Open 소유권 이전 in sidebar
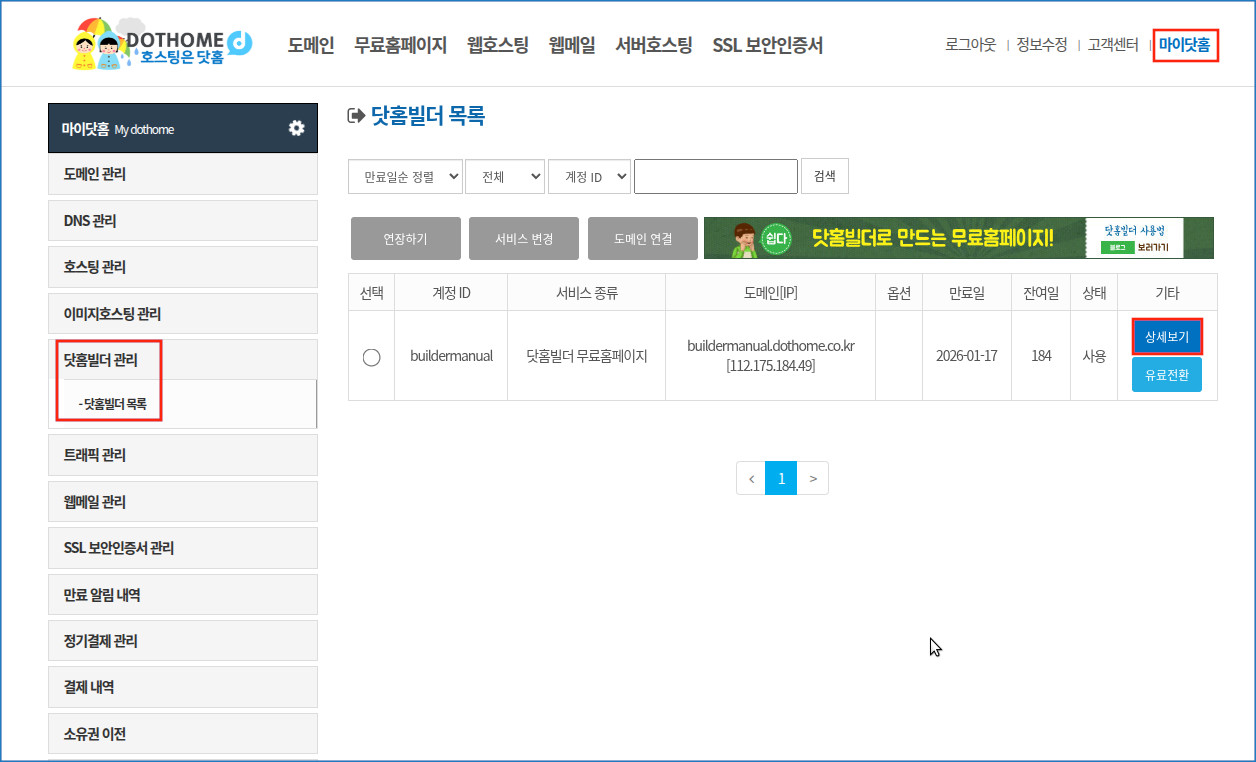 (x=183, y=734)
